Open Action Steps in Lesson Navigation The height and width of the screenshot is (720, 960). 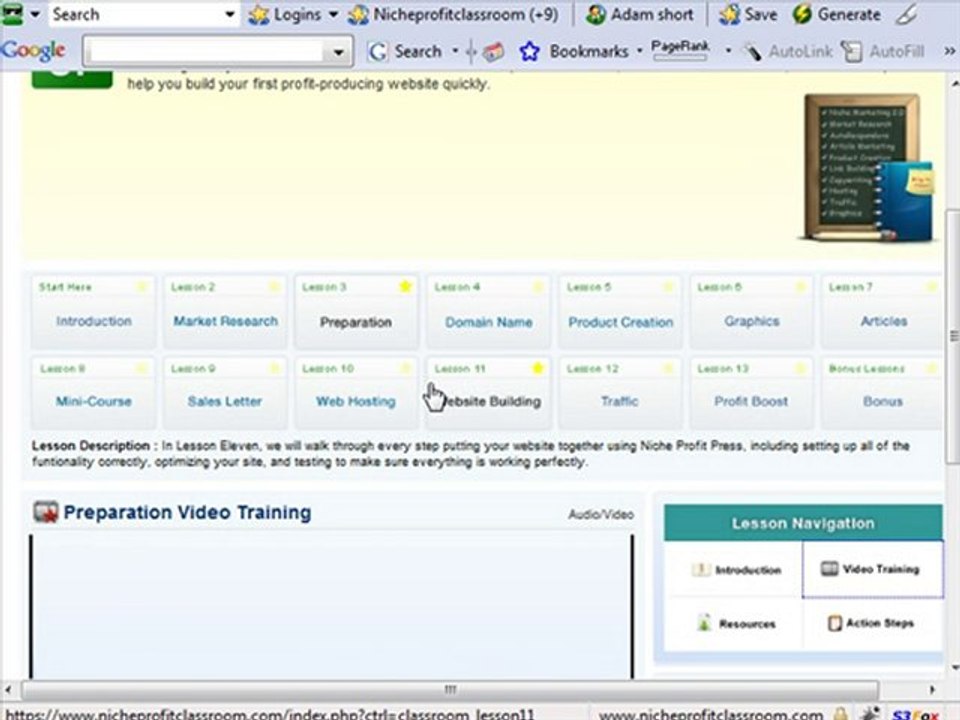pyautogui.click(x=870, y=623)
